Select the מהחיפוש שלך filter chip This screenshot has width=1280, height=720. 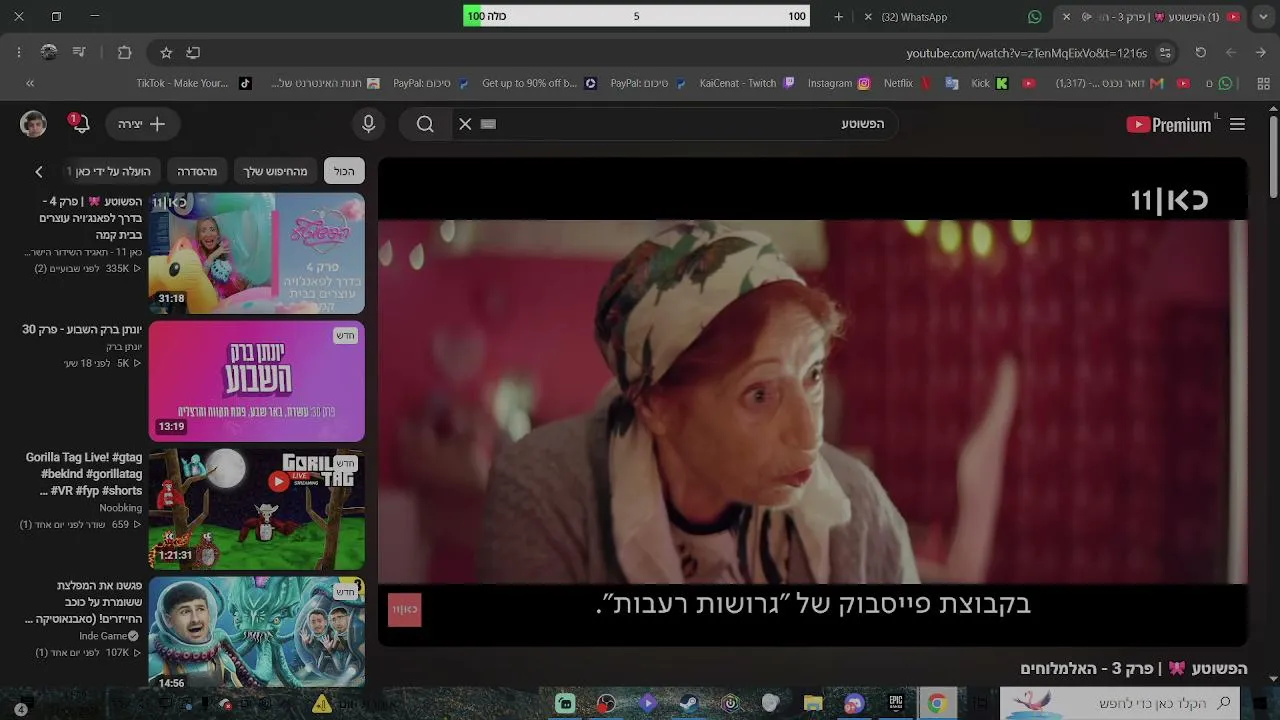[276, 171]
